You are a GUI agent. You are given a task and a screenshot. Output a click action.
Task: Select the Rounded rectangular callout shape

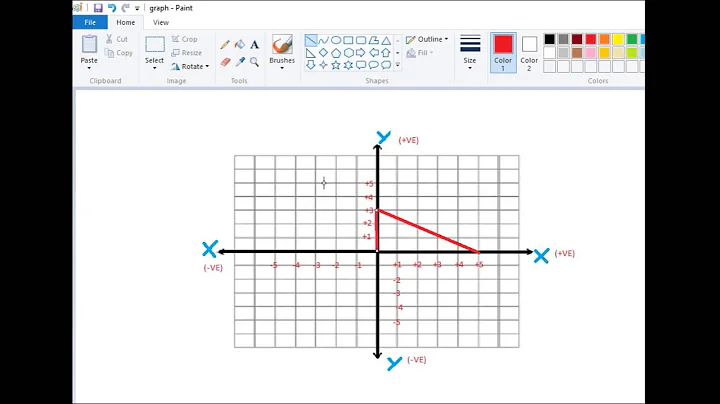[x=361, y=65]
